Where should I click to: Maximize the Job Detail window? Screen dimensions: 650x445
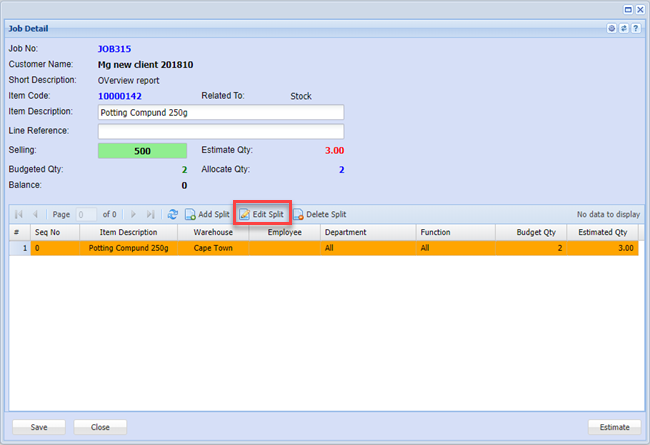tap(628, 8)
